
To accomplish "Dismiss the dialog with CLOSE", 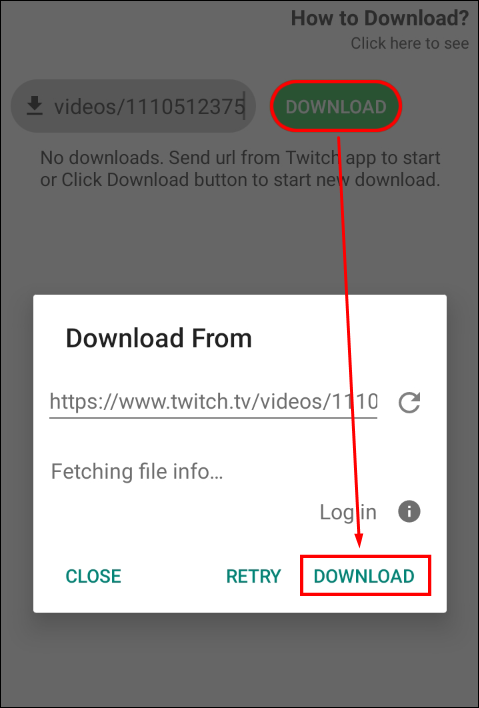I will point(93,576).
